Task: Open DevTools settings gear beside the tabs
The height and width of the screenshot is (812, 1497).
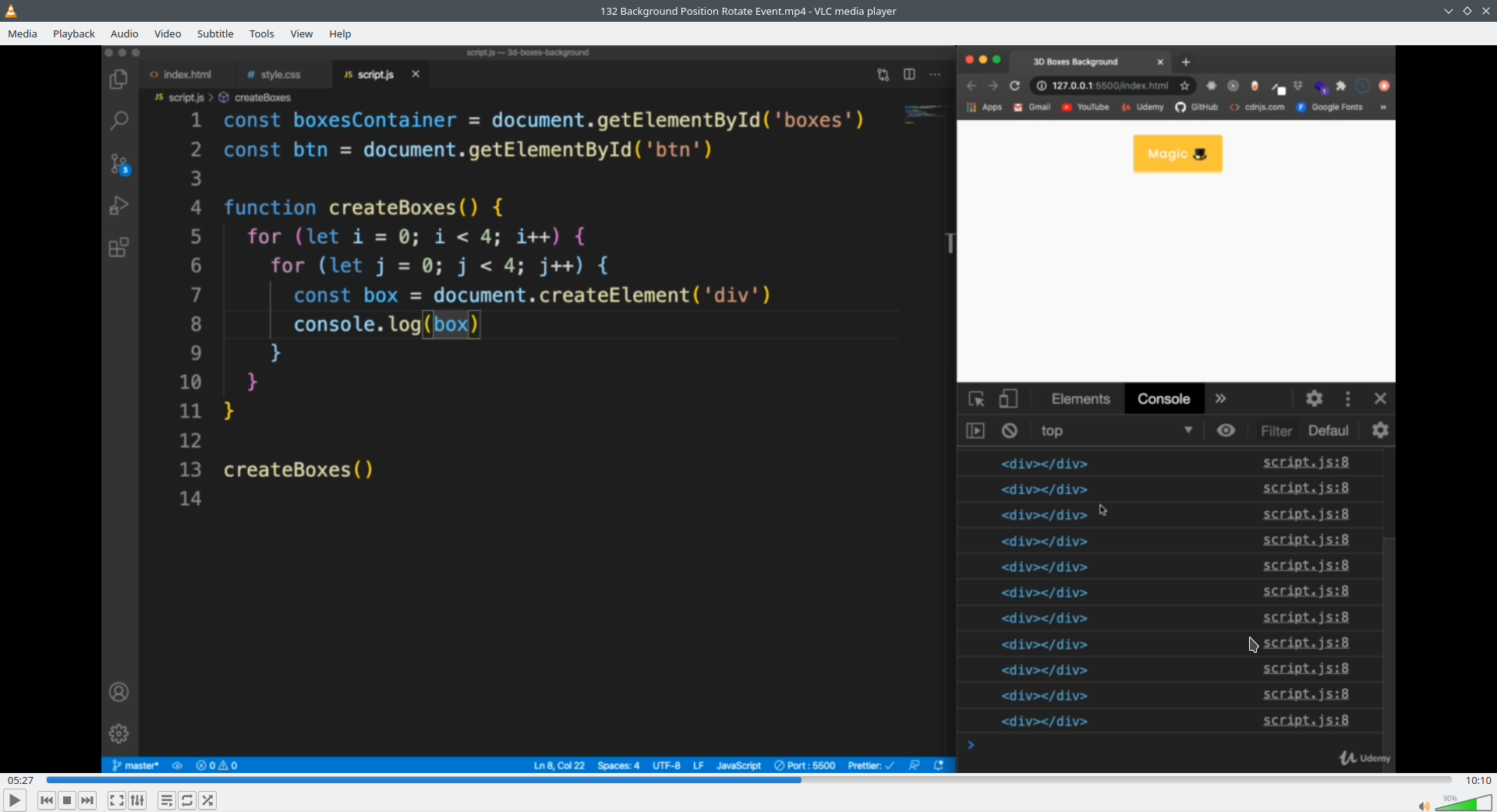Action: 1315,399
